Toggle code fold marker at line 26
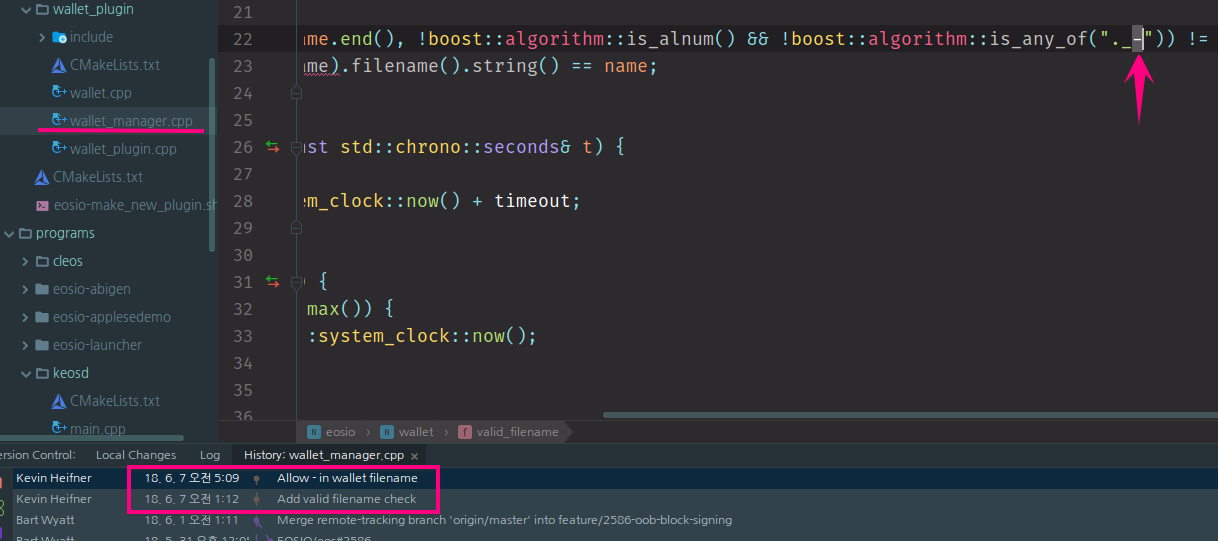 tap(296, 147)
